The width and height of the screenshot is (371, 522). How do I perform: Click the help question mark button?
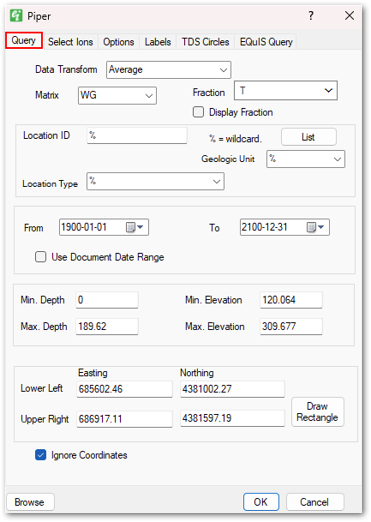(x=311, y=15)
